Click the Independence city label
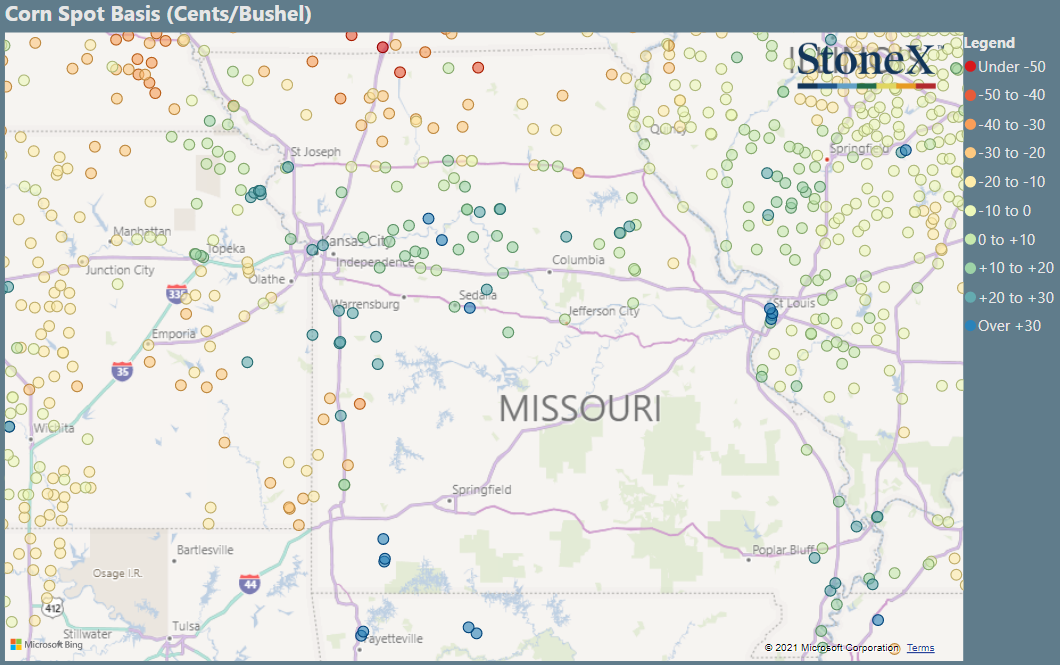 tap(375, 262)
